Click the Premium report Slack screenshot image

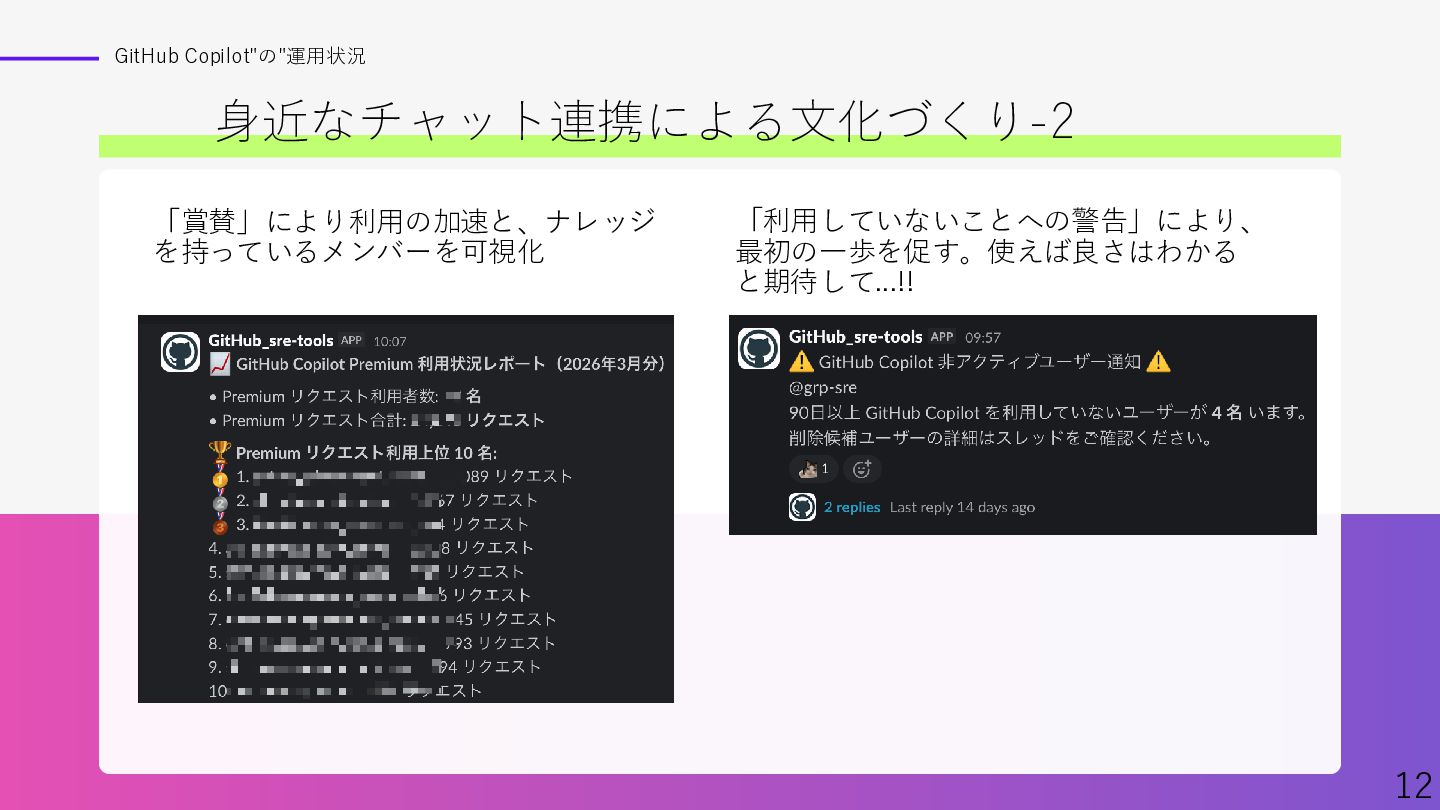(x=406, y=509)
